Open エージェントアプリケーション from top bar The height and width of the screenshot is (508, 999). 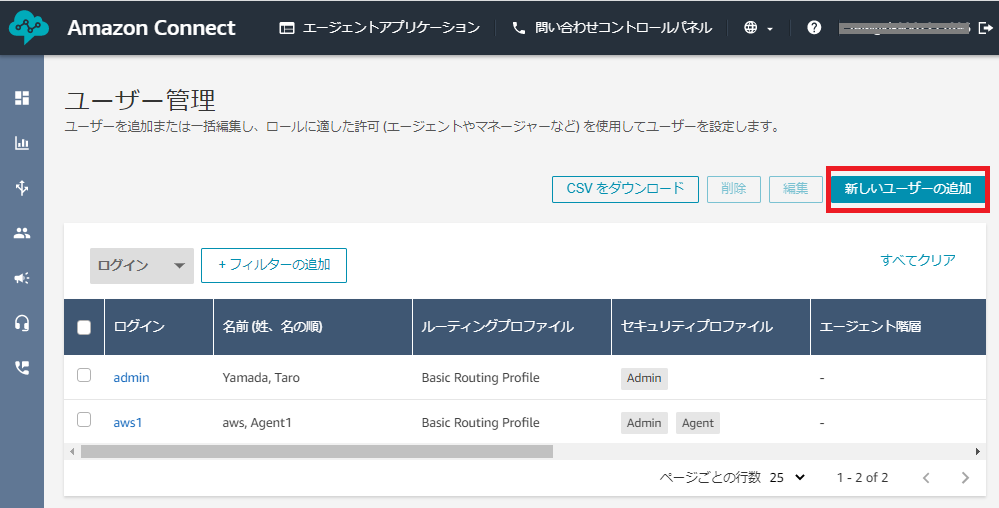click(380, 27)
